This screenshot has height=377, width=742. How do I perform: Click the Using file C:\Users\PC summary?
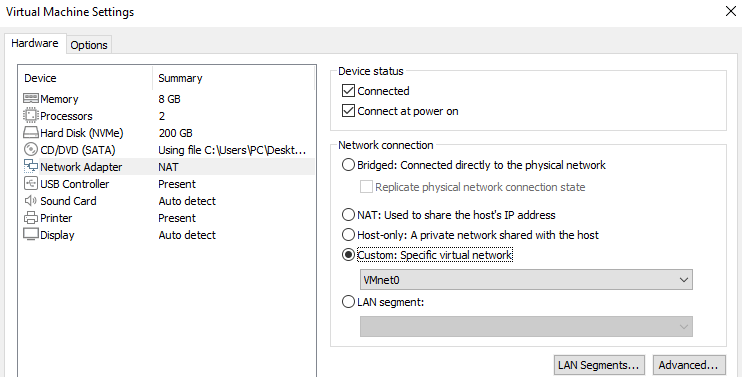point(232,150)
